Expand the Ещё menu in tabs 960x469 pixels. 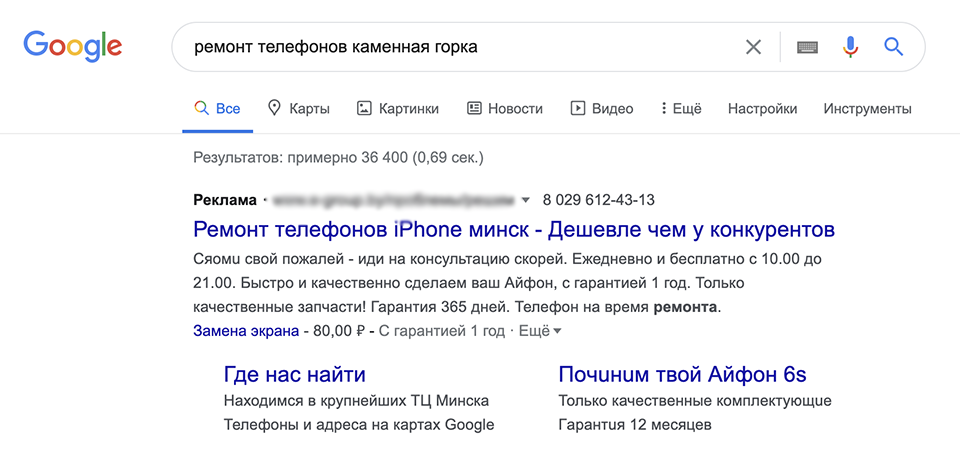coord(681,109)
